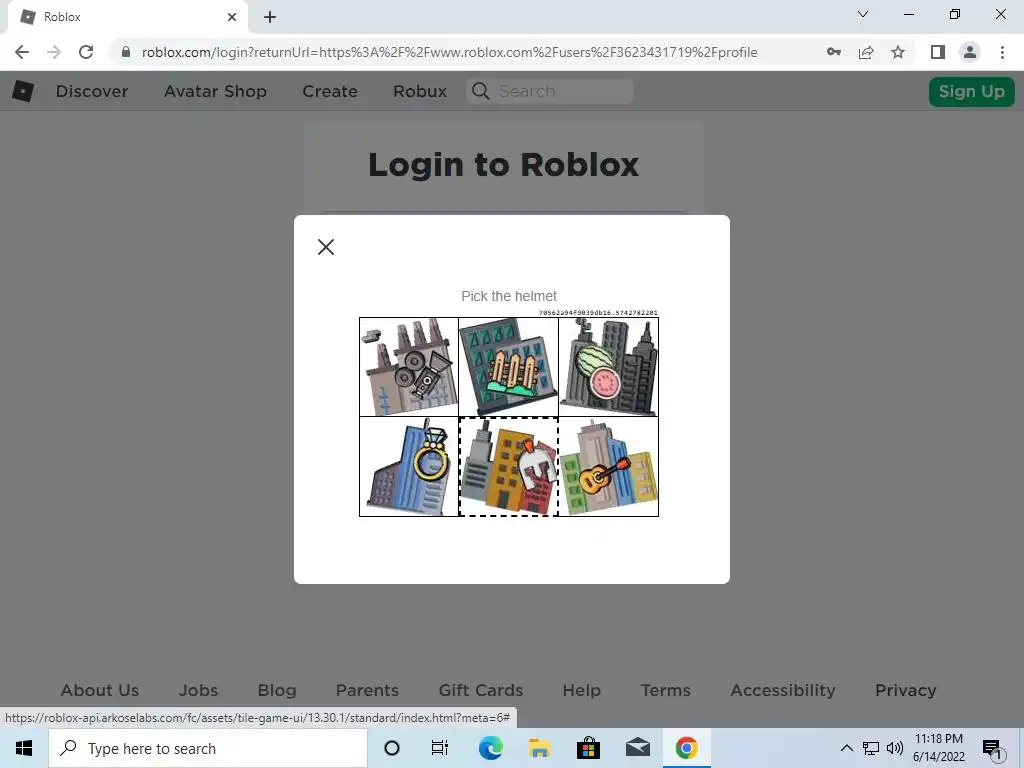The width and height of the screenshot is (1024, 768).
Task: Select the watermelon tile
Action: (609, 367)
